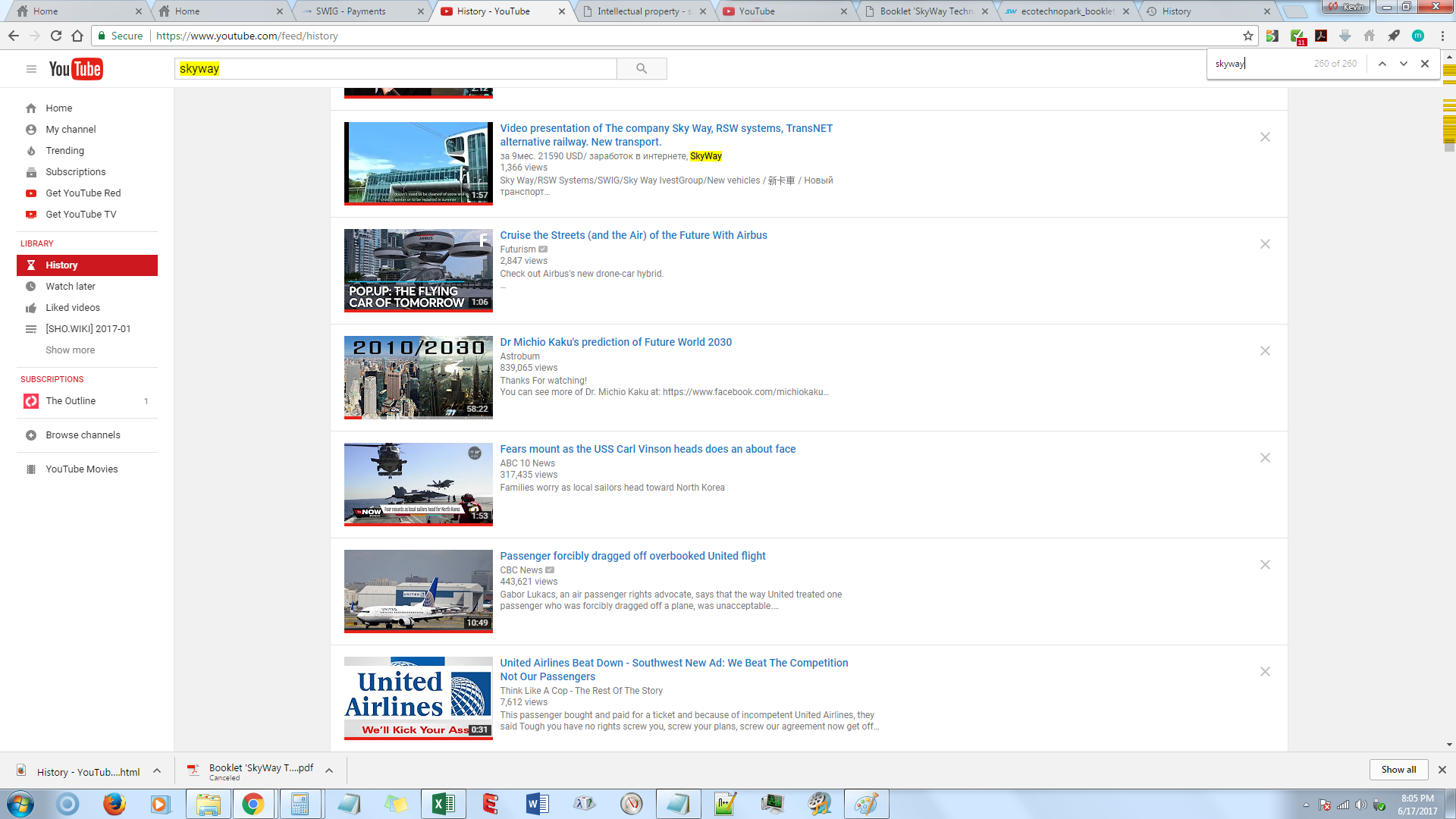
Task: Close the find-in-page bar
Action: [x=1425, y=64]
